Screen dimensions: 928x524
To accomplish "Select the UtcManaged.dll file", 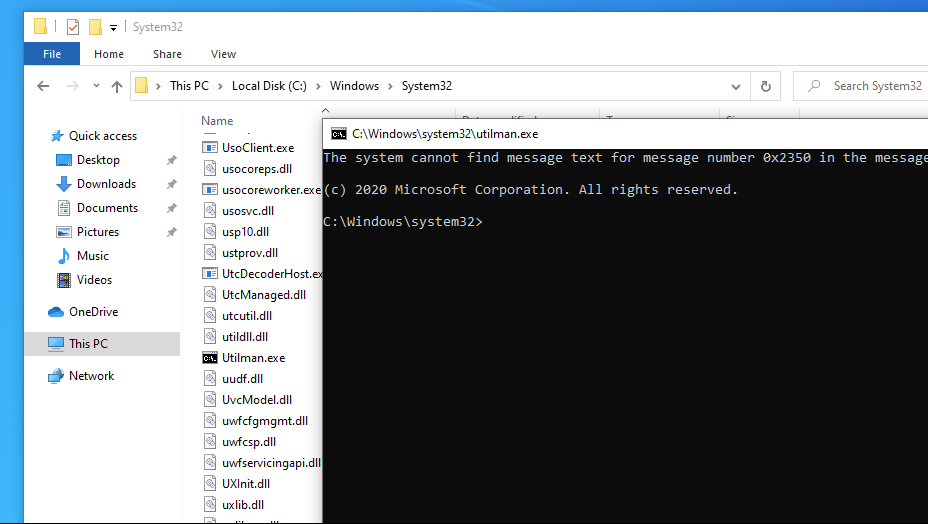I will click(x=264, y=295).
